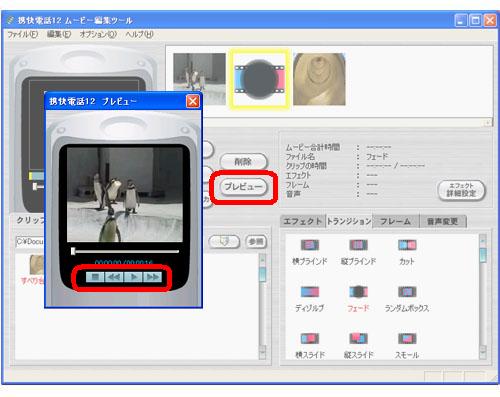
Task: Switch to the 音声変更 tab
Action: tap(443, 221)
